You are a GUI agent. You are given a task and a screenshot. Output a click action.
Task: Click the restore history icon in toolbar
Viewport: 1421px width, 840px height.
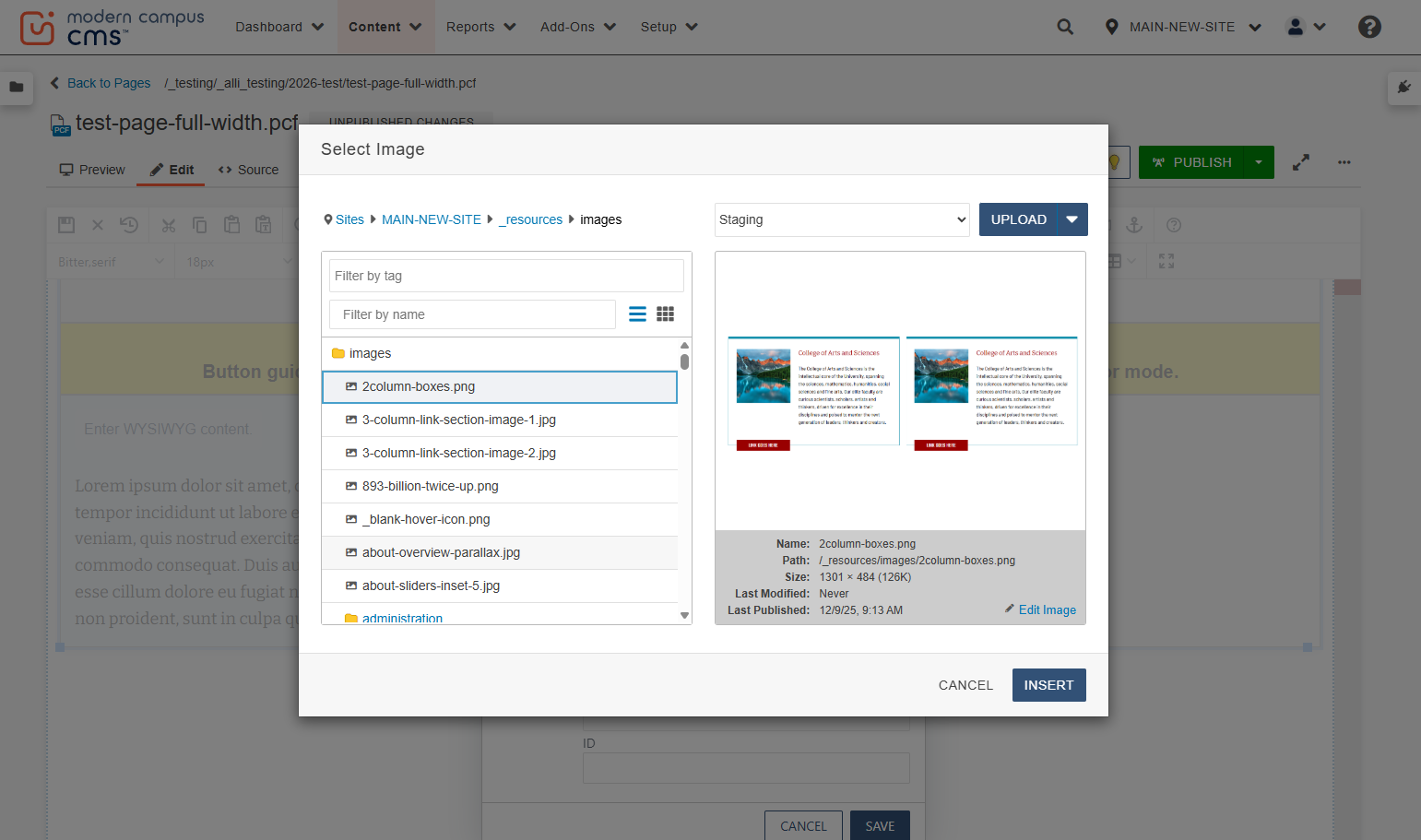tap(129, 225)
